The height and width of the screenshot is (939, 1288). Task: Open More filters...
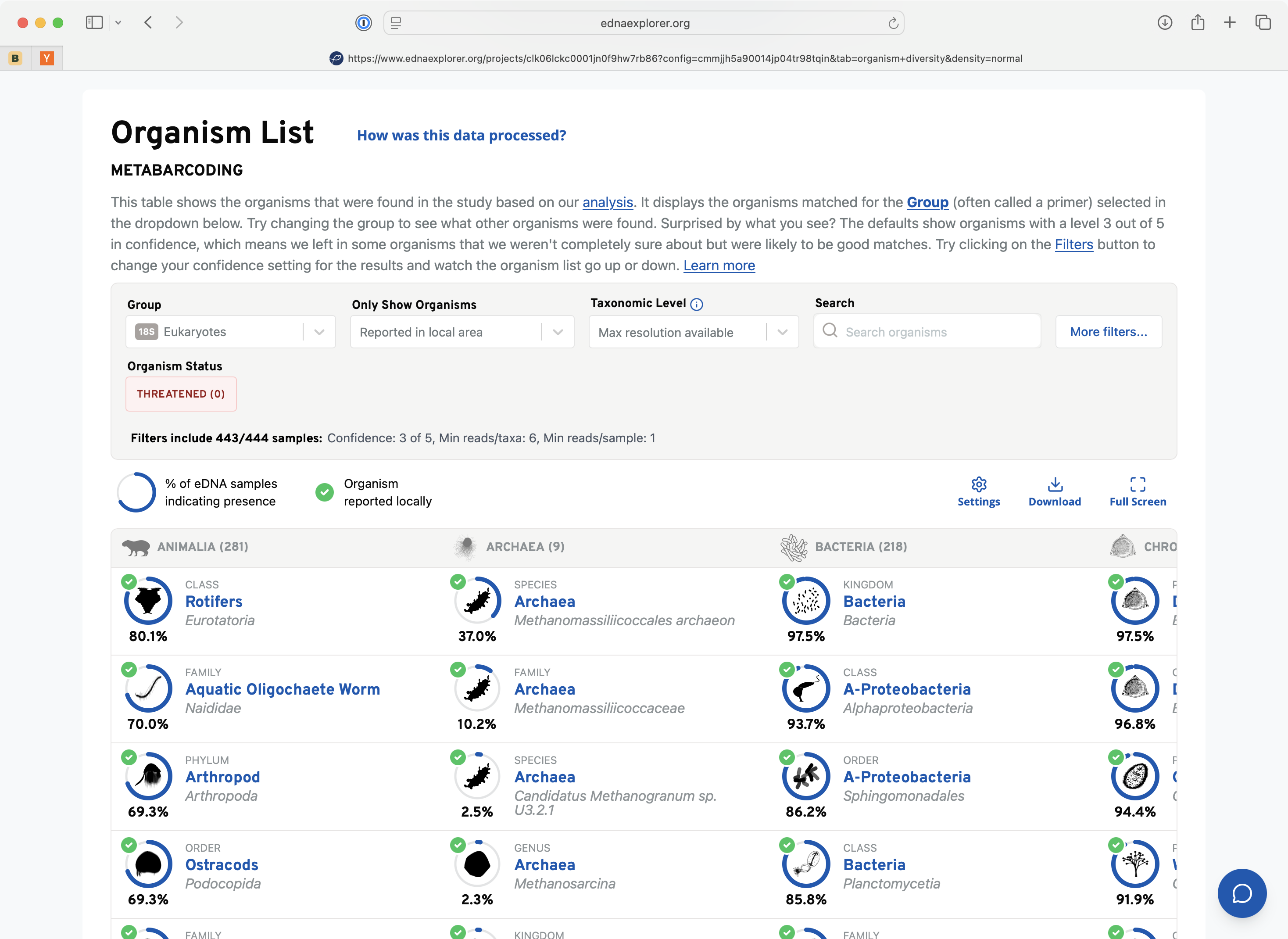[1109, 332]
